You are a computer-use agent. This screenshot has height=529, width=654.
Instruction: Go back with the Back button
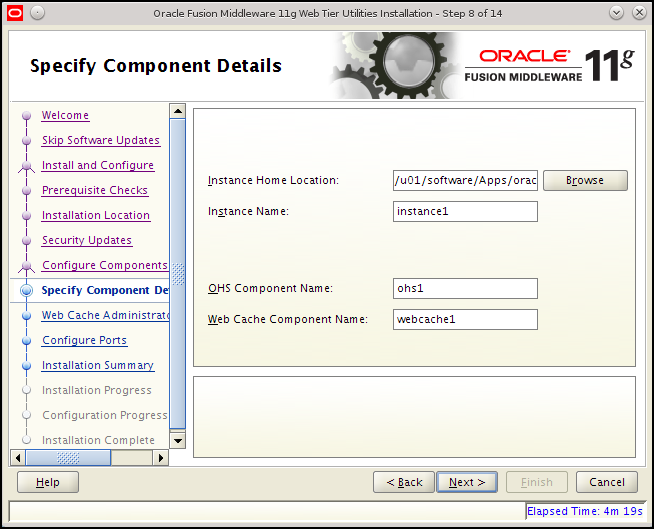[x=404, y=482]
